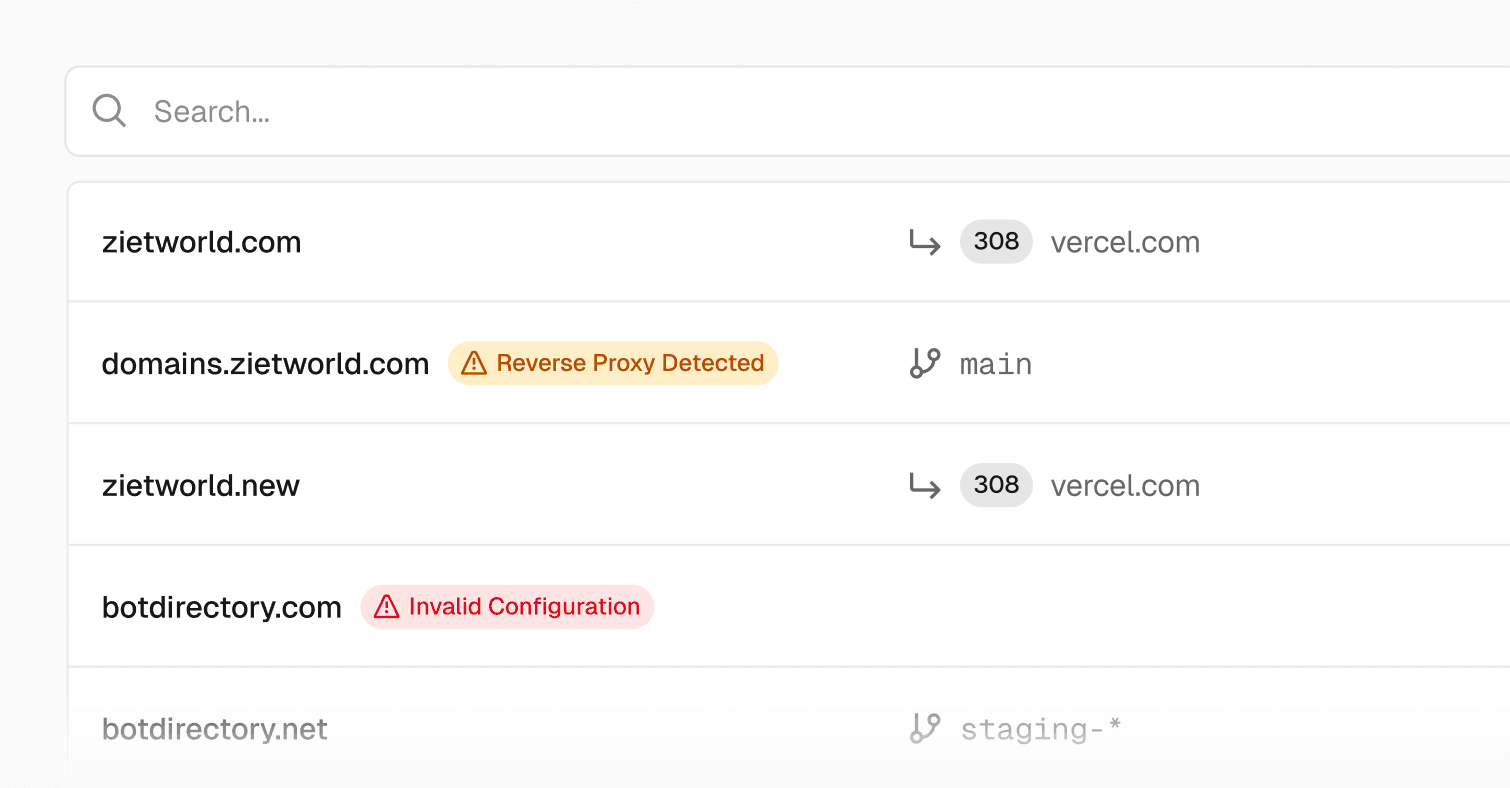The height and width of the screenshot is (788, 1510).
Task: Open the domains.zietworld.com domain entry
Action: pos(265,364)
